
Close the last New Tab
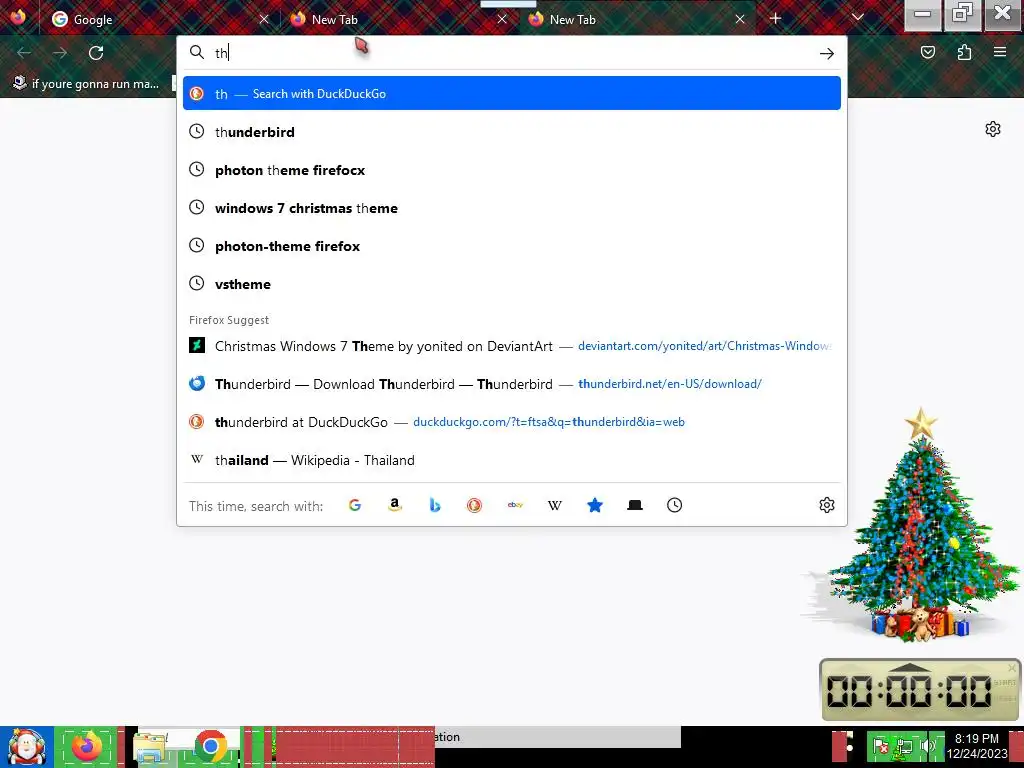click(740, 20)
